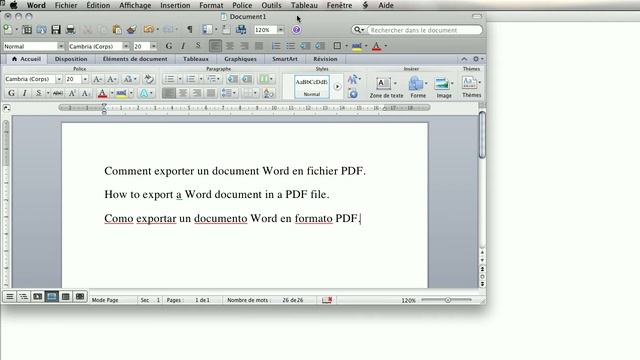Open the Apple menu
This screenshot has height=360, width=640.
[13, 5]
